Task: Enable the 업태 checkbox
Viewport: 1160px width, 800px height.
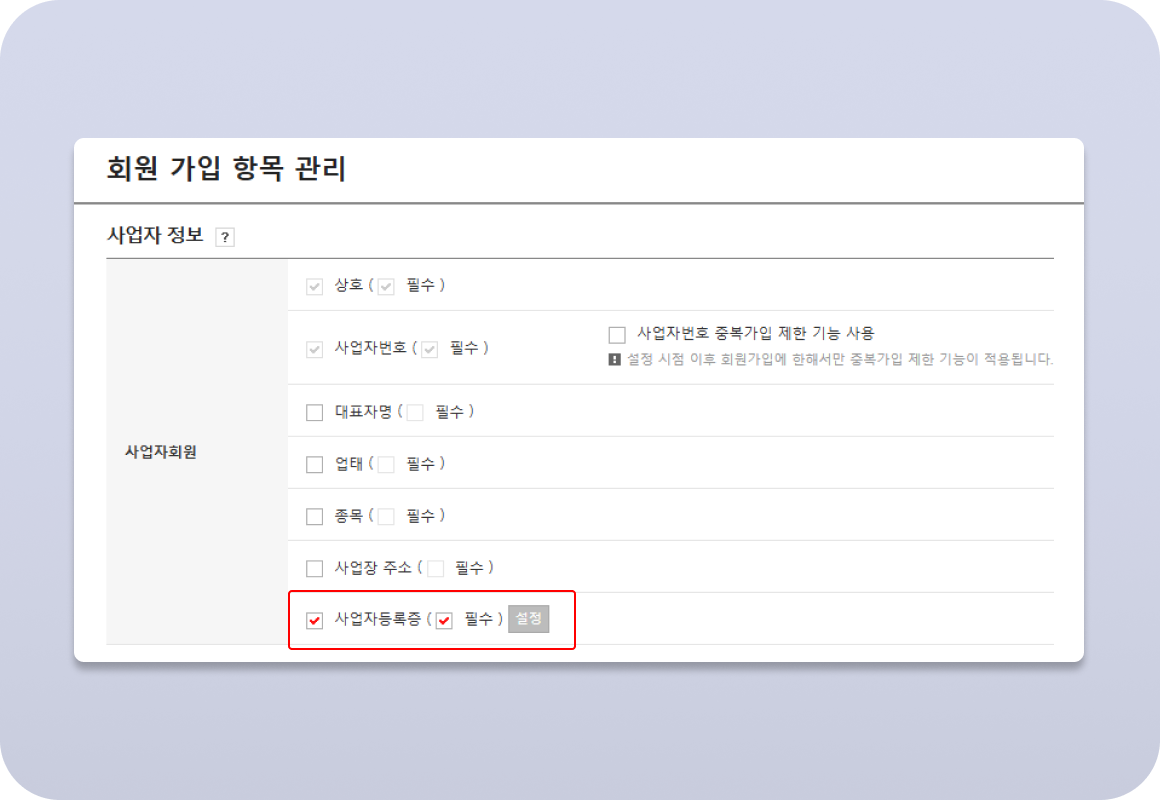Action: (313, 463)
